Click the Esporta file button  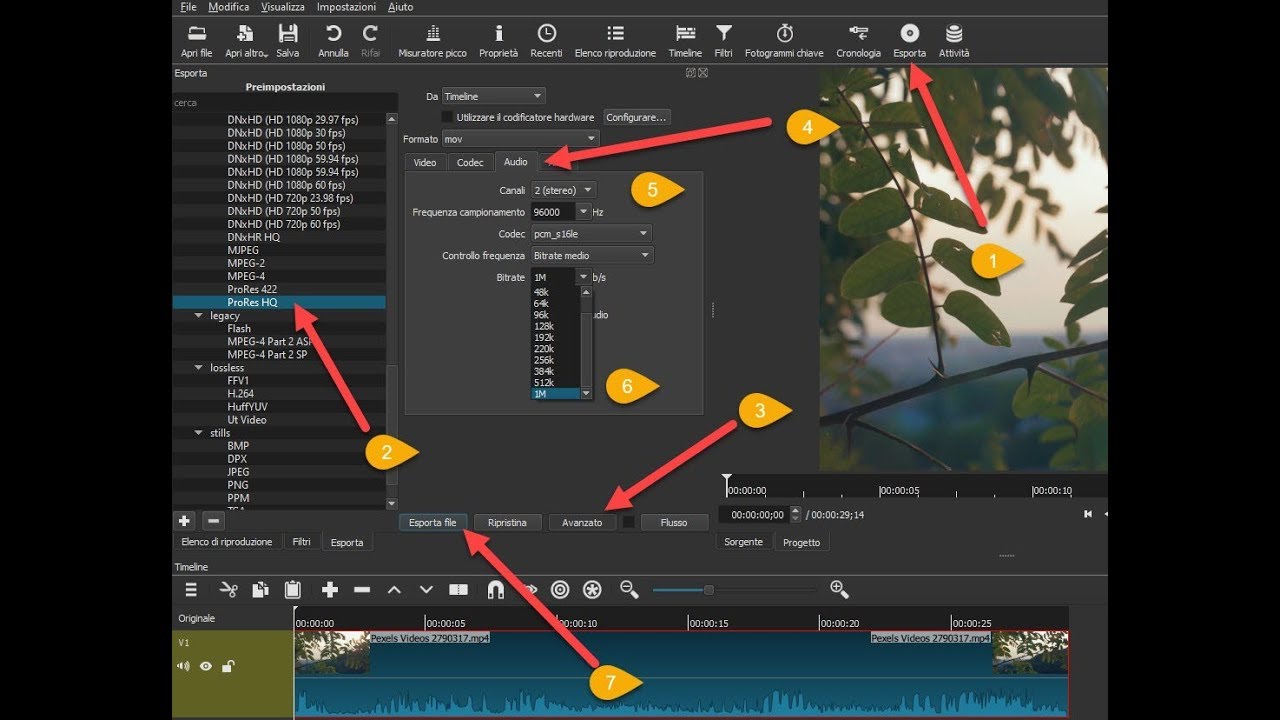point(433,522)
